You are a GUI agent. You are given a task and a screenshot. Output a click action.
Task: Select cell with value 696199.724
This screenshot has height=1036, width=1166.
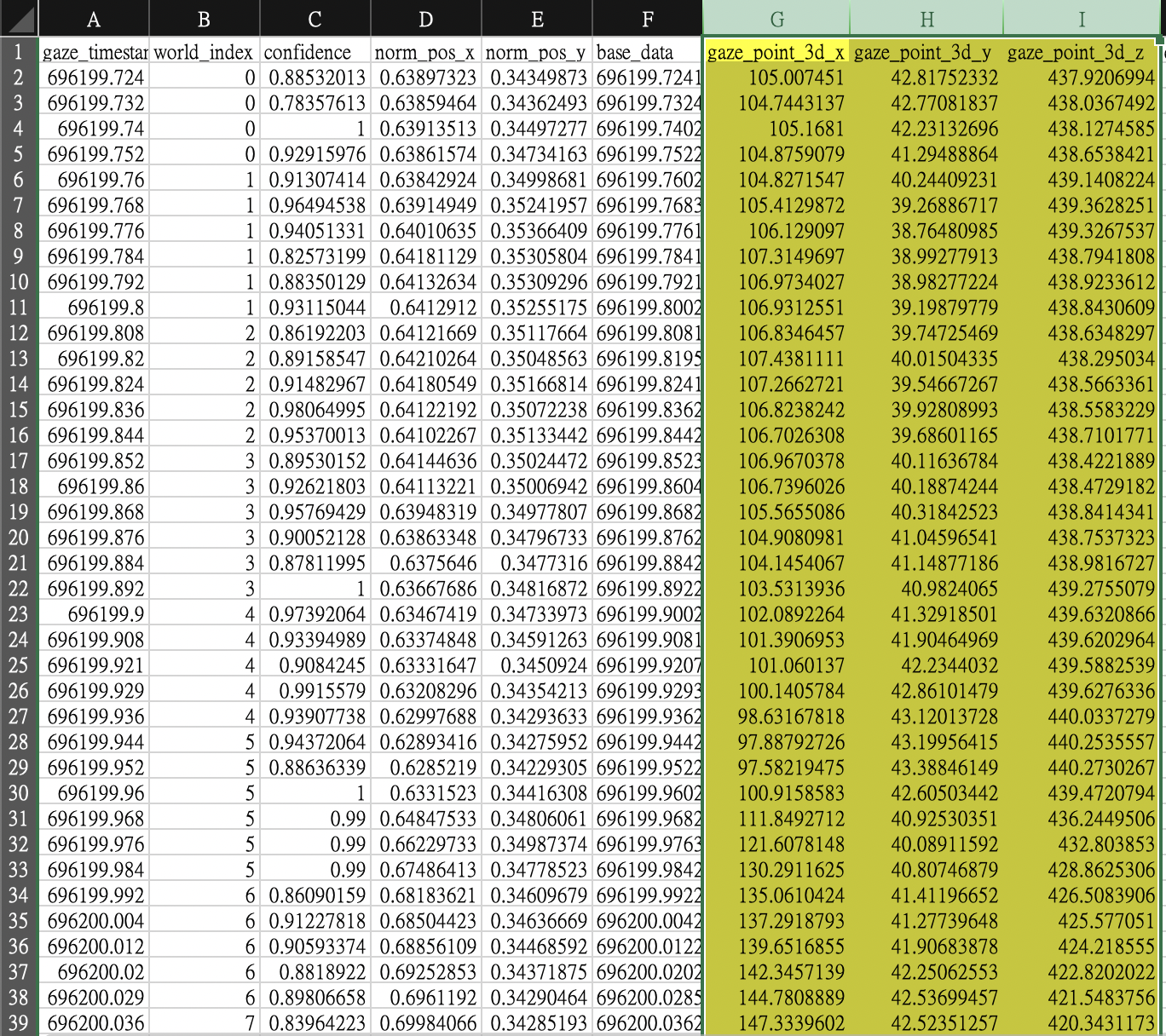click(x=94, y=78)
